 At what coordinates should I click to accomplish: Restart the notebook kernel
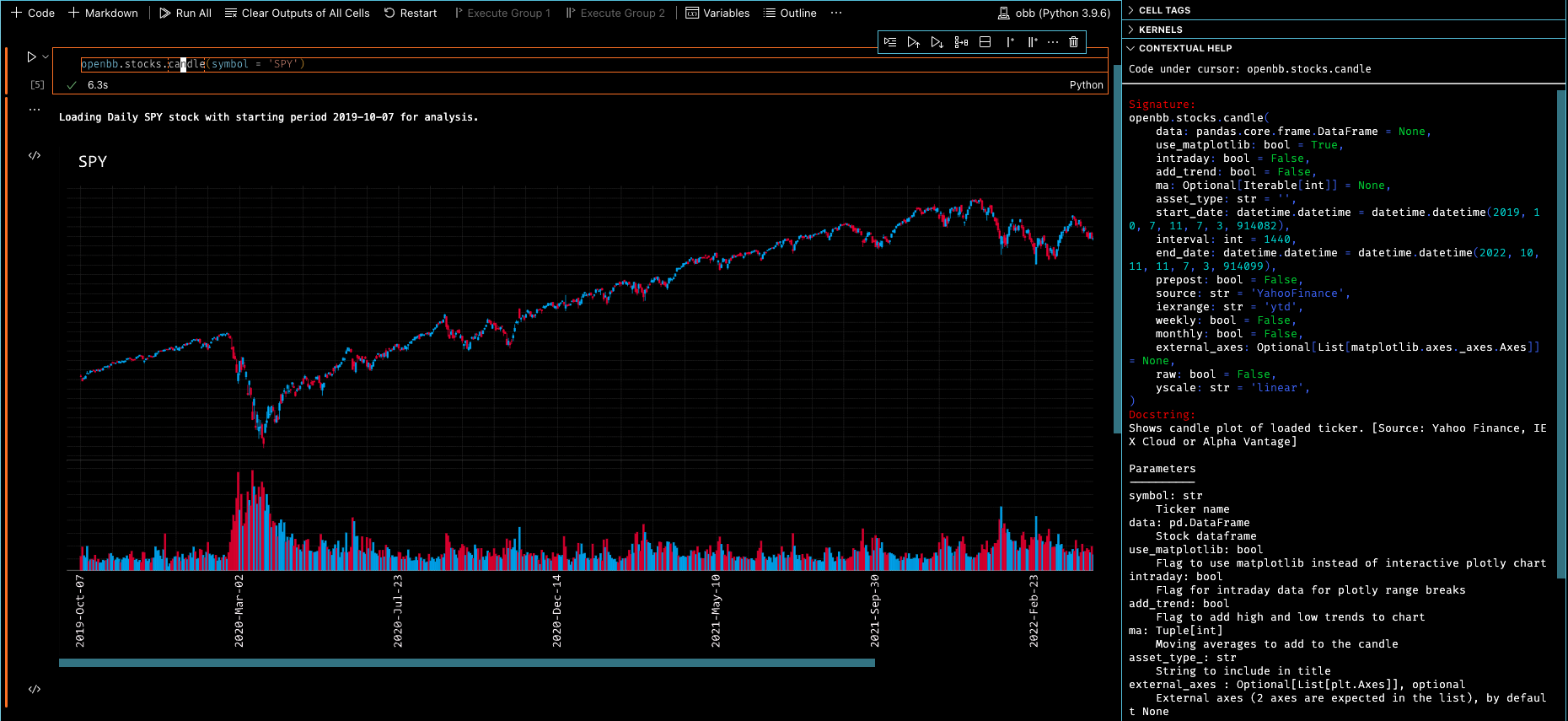[411, 13]
